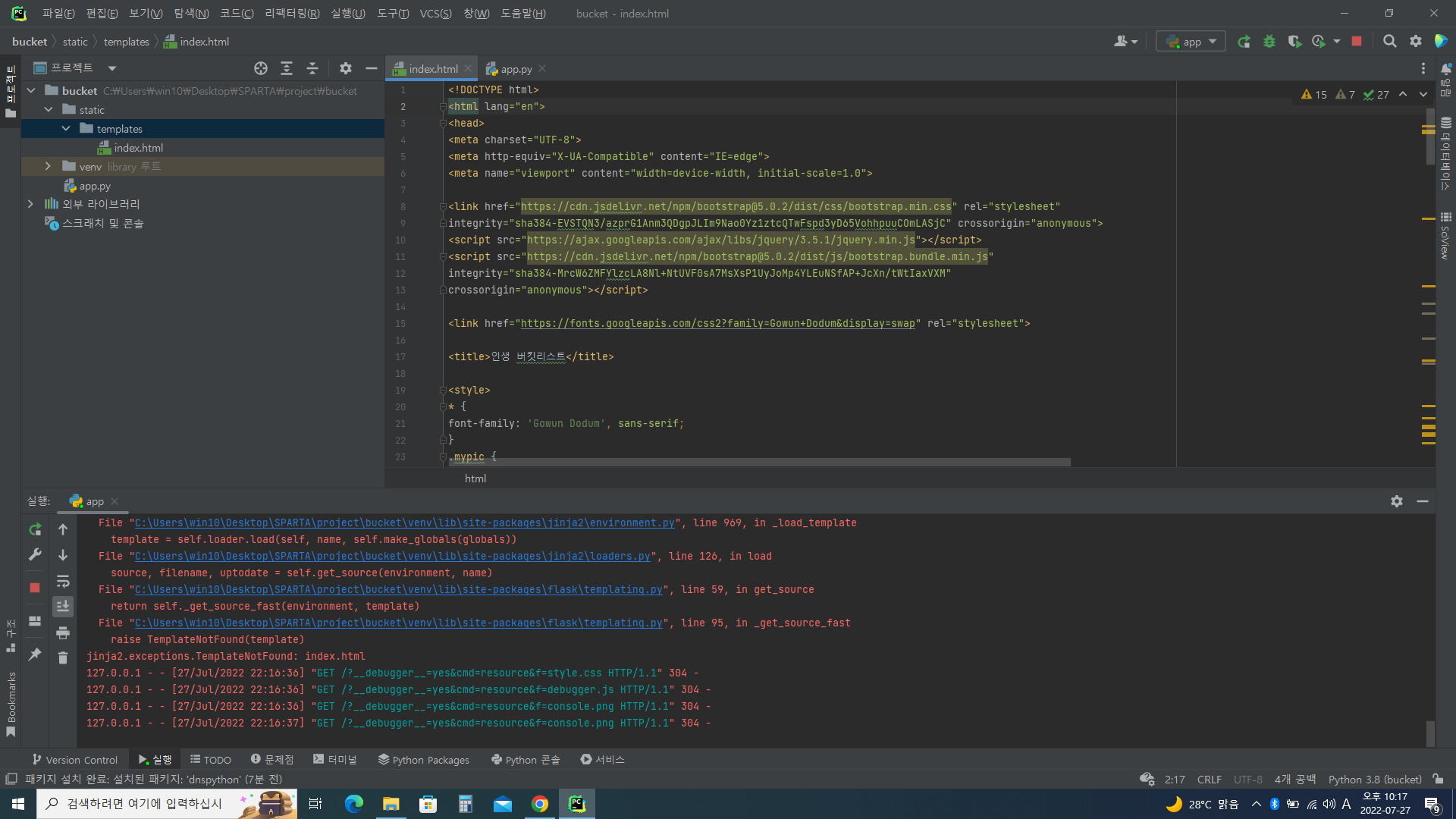Open the 파일(F) menu

click(58, 14)
